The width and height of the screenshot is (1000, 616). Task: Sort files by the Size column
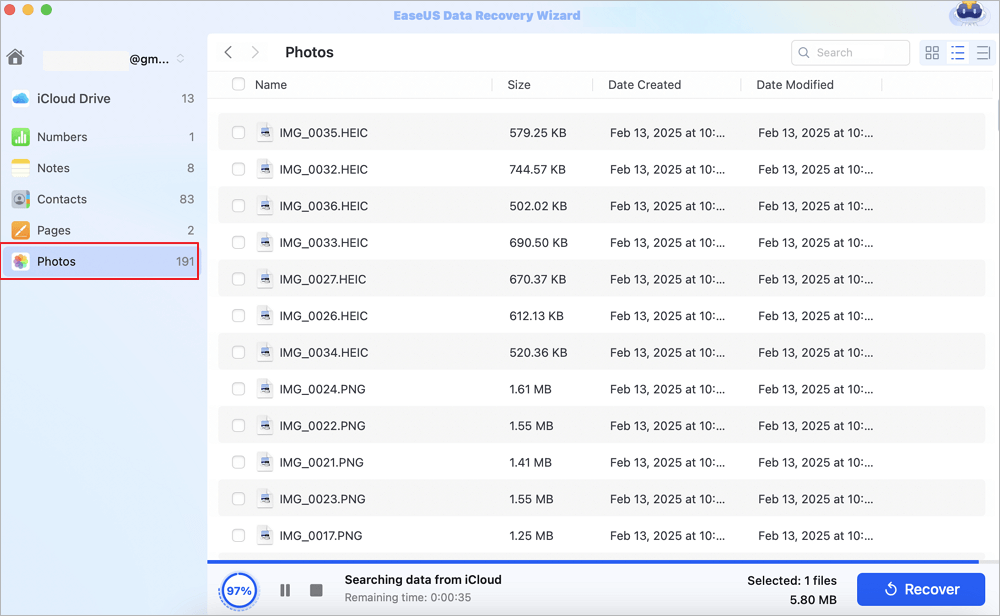point(519,85)
